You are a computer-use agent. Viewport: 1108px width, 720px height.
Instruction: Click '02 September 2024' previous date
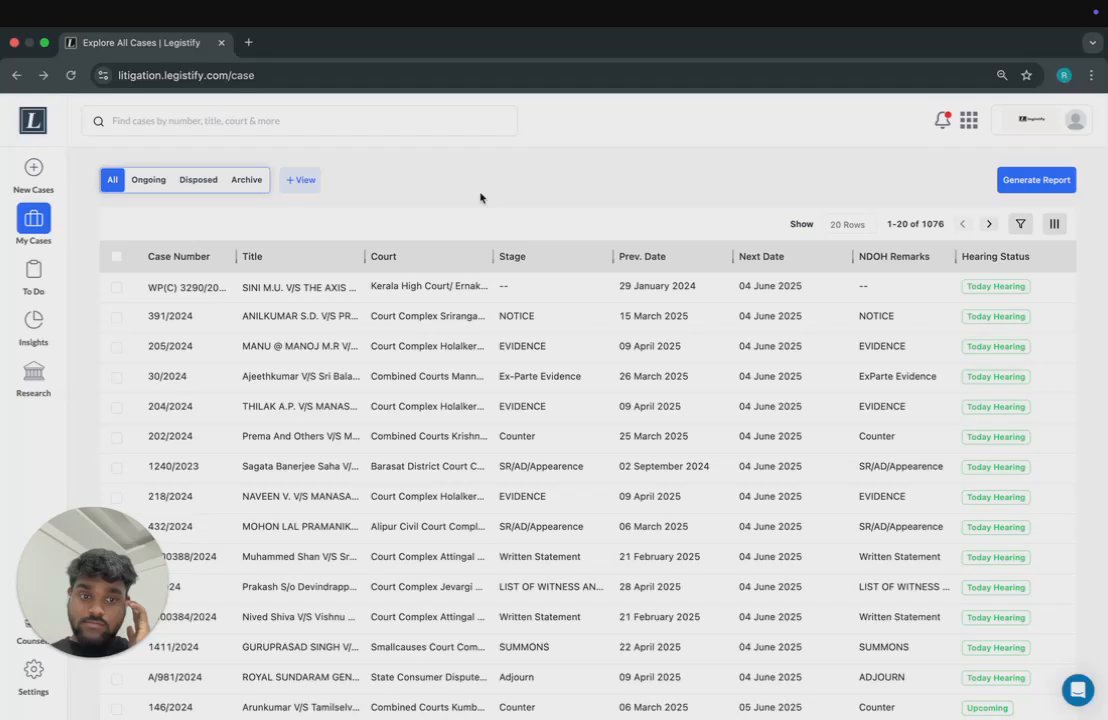coord(664,466)
